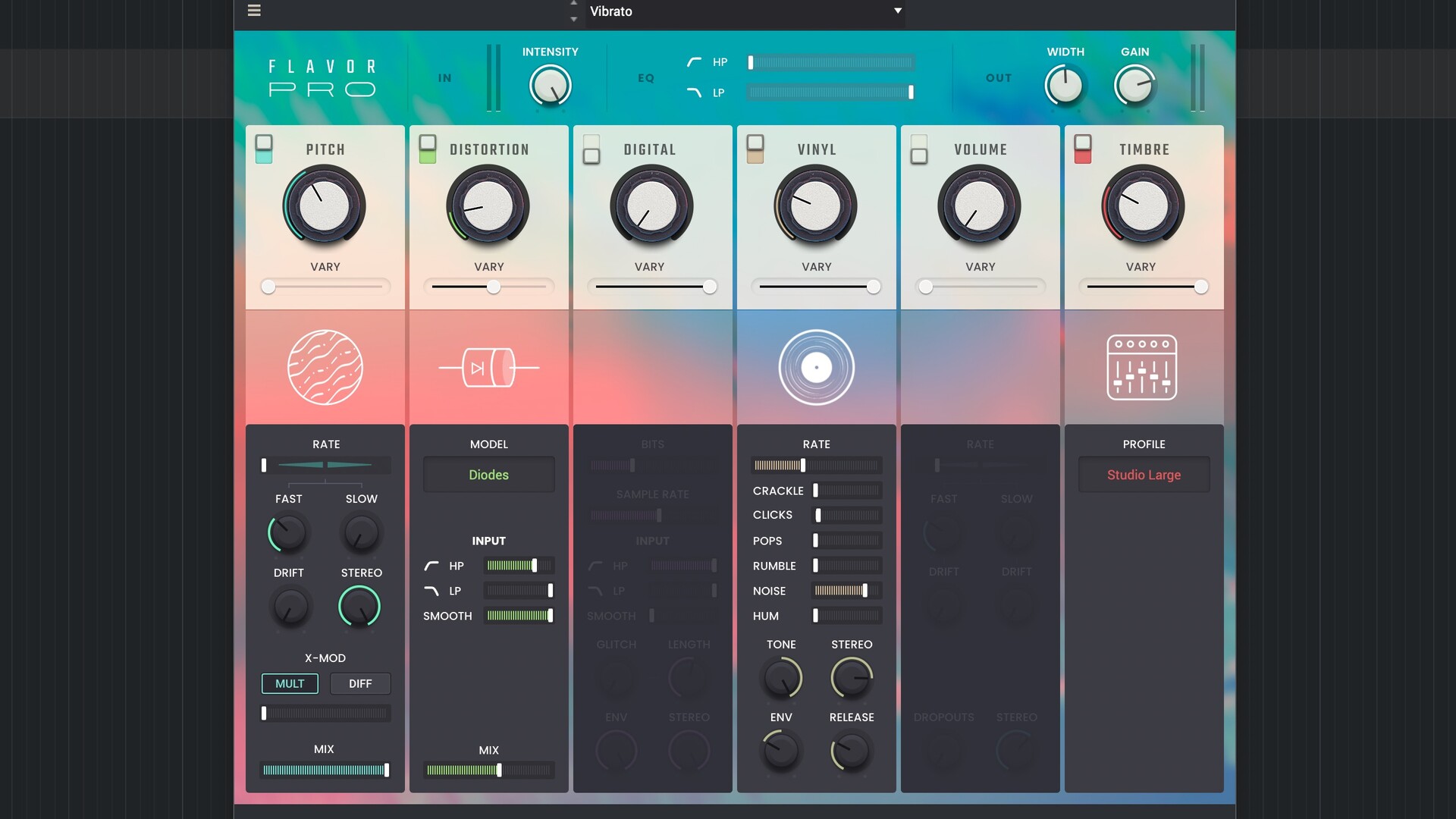Click the Intensity knob
Screen dimensions: 1456x819
[550, 85]
